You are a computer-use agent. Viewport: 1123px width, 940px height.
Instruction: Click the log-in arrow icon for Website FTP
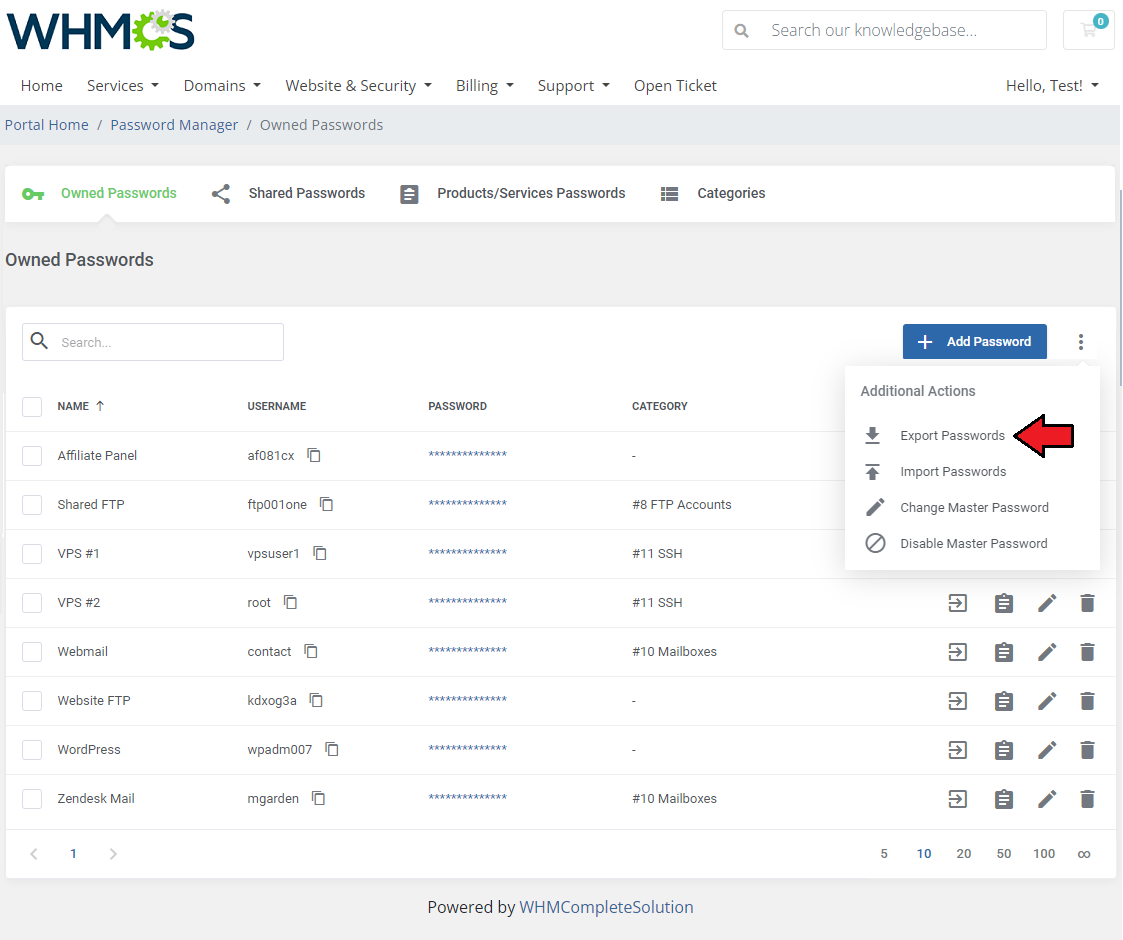coord(958,701)
